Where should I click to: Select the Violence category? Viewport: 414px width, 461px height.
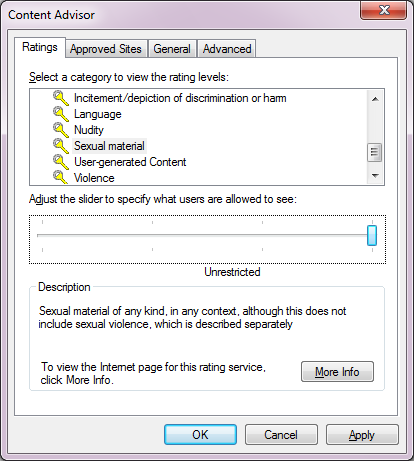94,178
